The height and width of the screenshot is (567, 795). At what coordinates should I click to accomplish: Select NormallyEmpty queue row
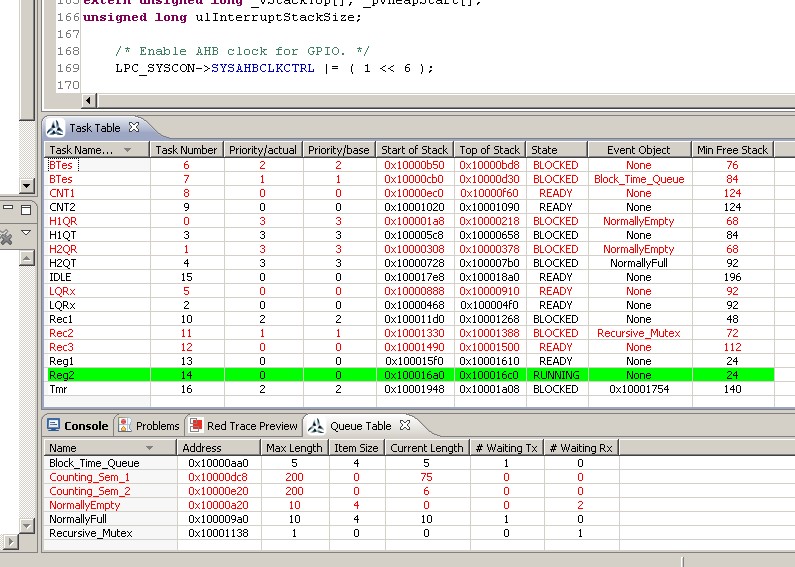click(x=332, y=505)
